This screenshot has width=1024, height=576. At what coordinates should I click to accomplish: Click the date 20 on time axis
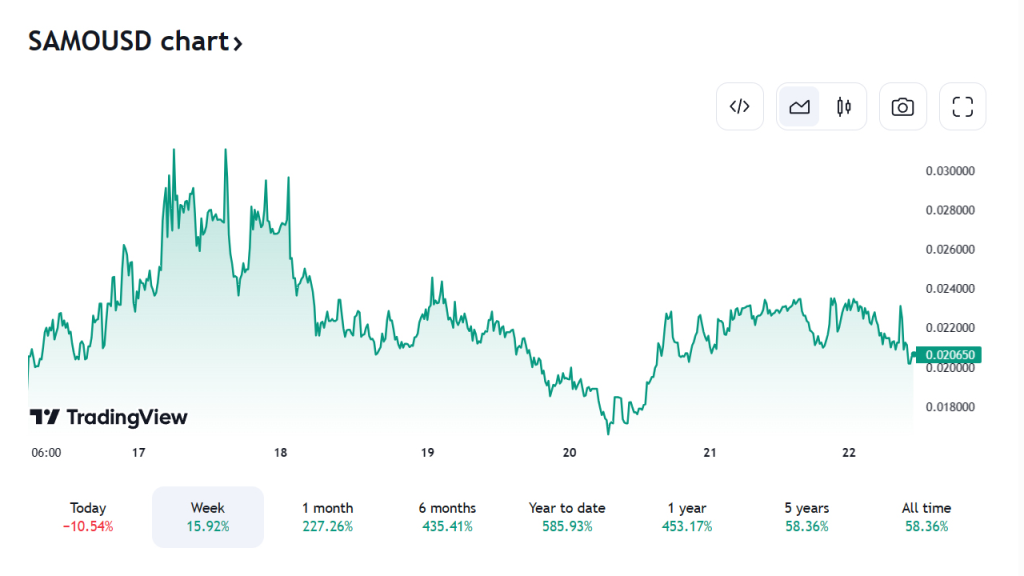click(x=569, y=453)
